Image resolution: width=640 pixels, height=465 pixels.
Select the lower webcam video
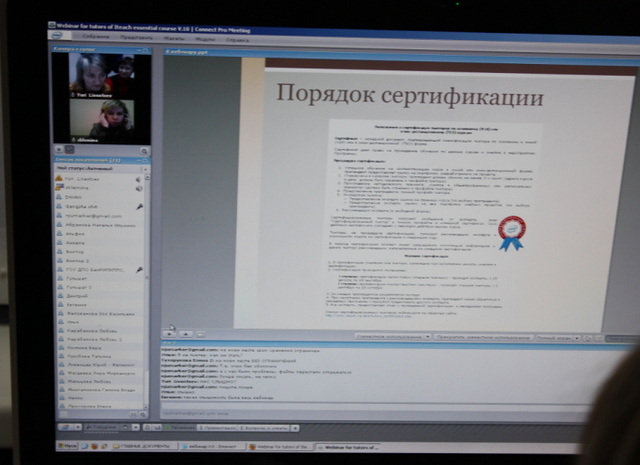[102, 121]
